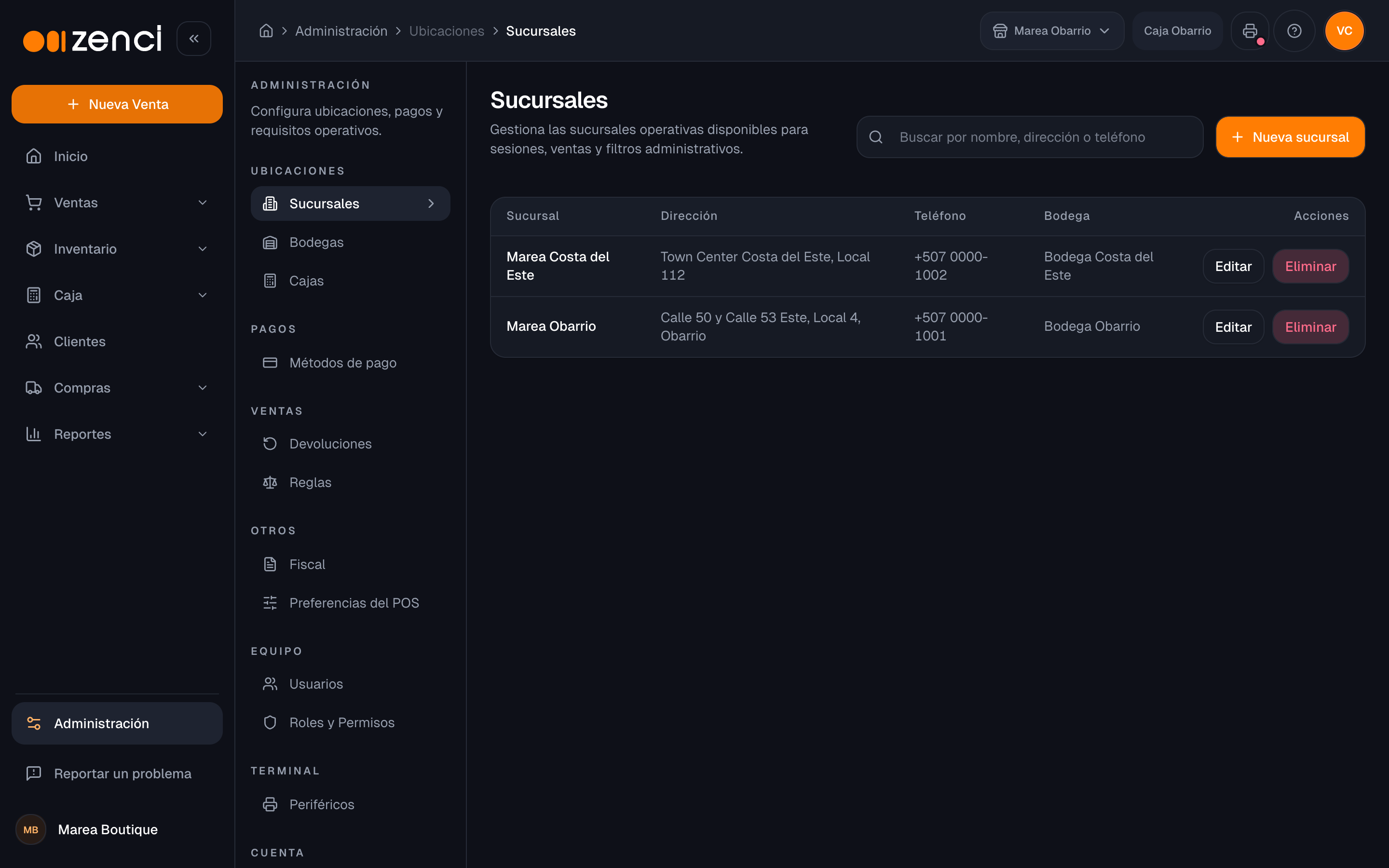
Task: Click the Roles y Permisos shield icon
Action: 270,722
